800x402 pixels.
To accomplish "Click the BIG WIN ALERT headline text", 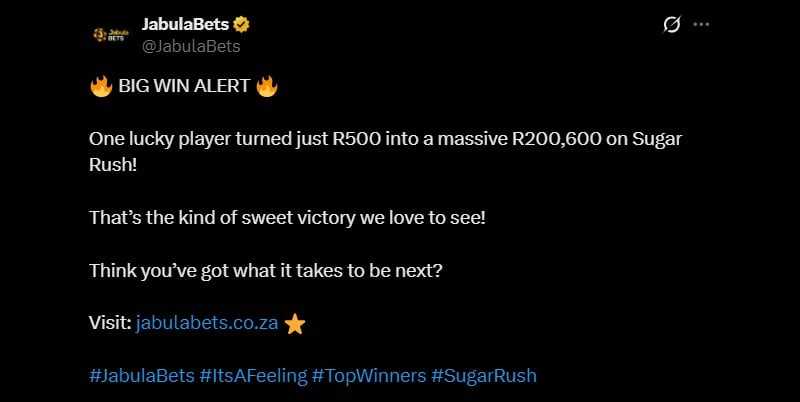I will tap(183, 86).
